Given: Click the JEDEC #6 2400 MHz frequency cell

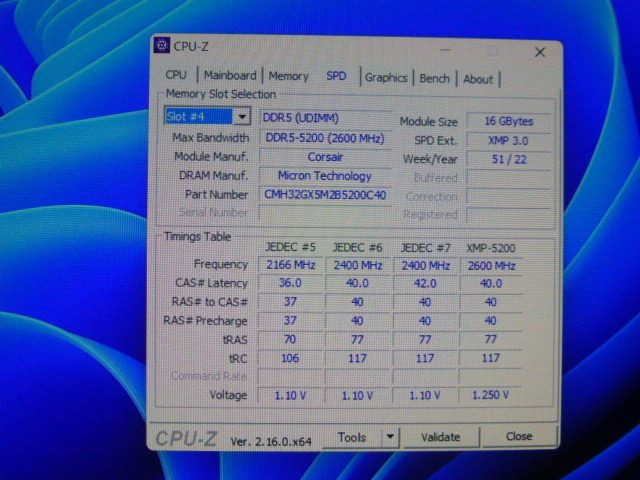Looking at the screenshot, I should 358,266.
